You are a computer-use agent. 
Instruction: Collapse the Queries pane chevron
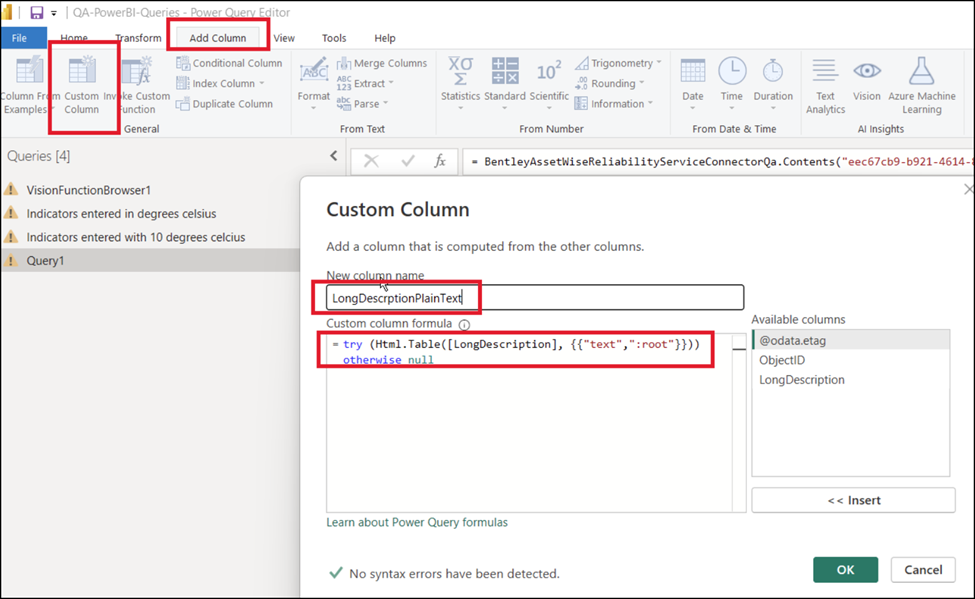tap(334, 156)
